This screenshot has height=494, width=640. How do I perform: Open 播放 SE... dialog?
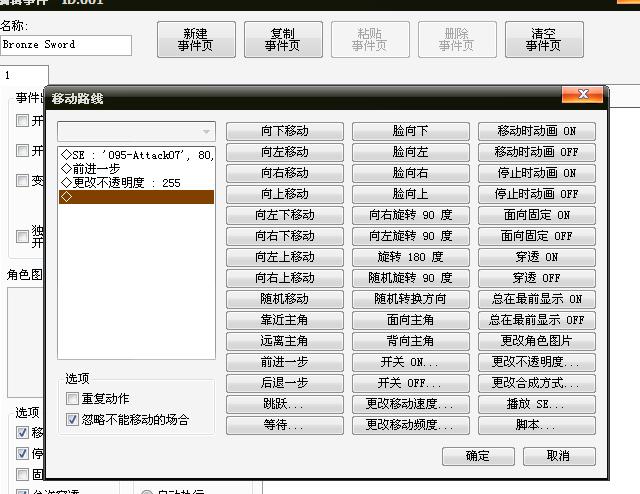click(x=537, y=404)
